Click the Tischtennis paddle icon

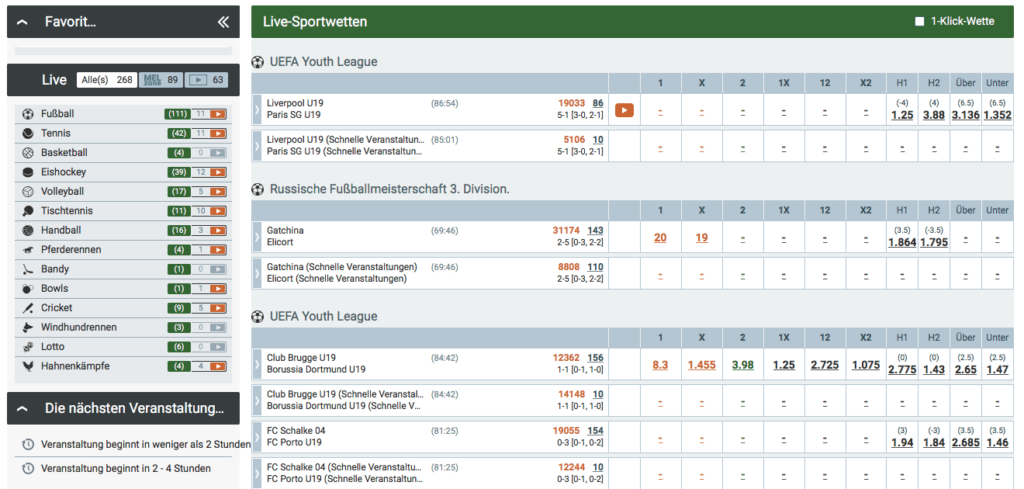tap(27, 211)
